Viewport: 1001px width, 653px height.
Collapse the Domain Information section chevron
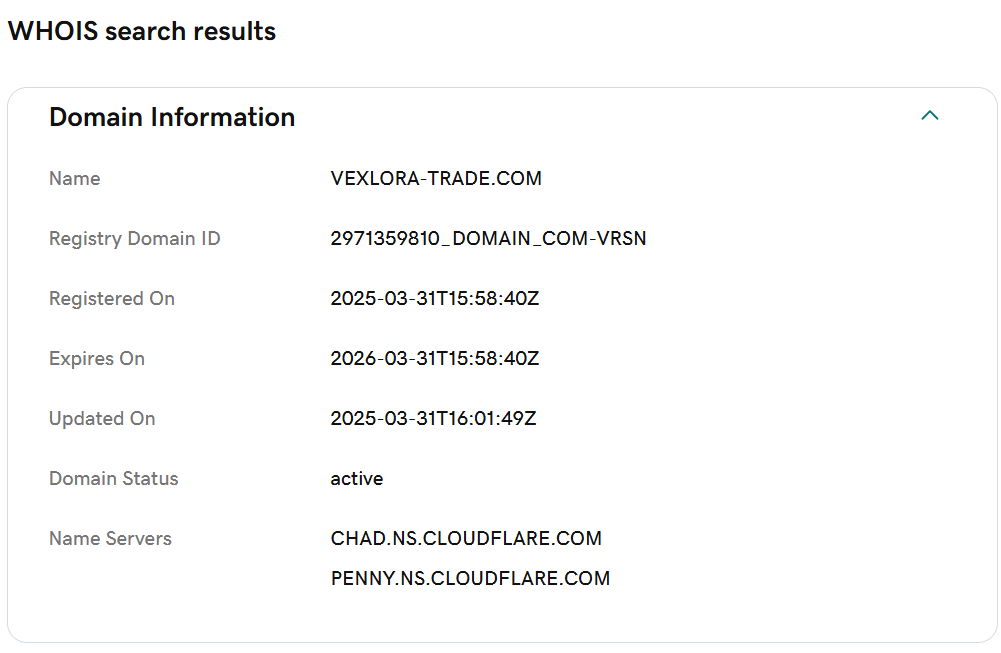930,116
